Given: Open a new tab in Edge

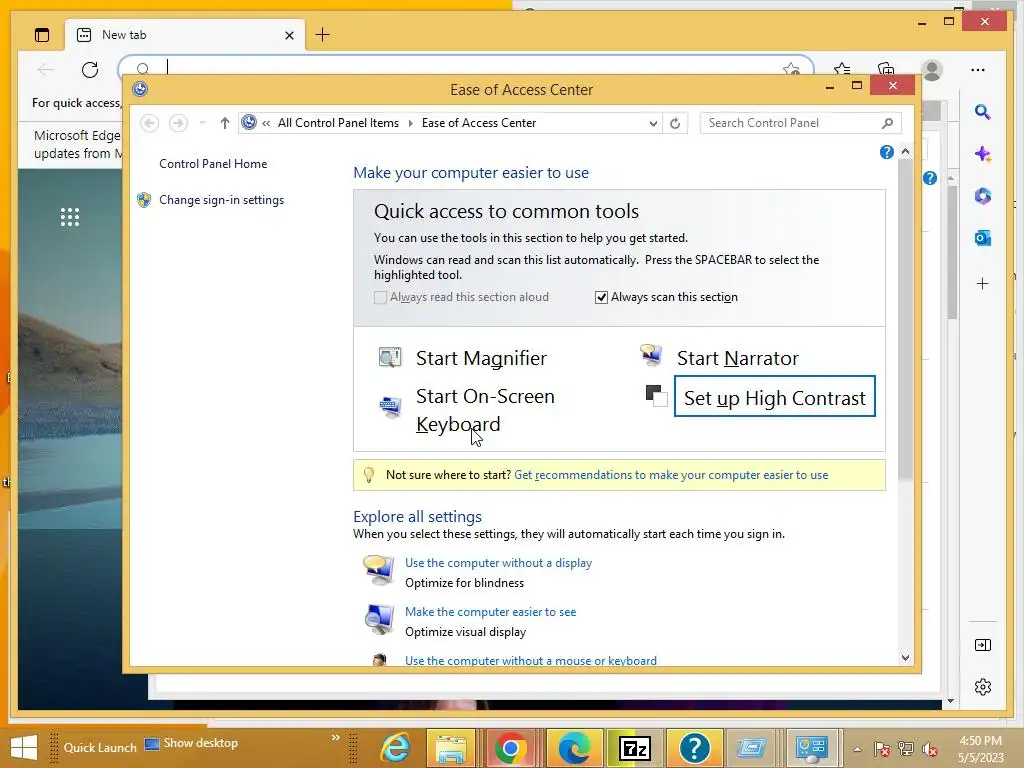Looking at the screenshot, I should [x=323, y=35].
